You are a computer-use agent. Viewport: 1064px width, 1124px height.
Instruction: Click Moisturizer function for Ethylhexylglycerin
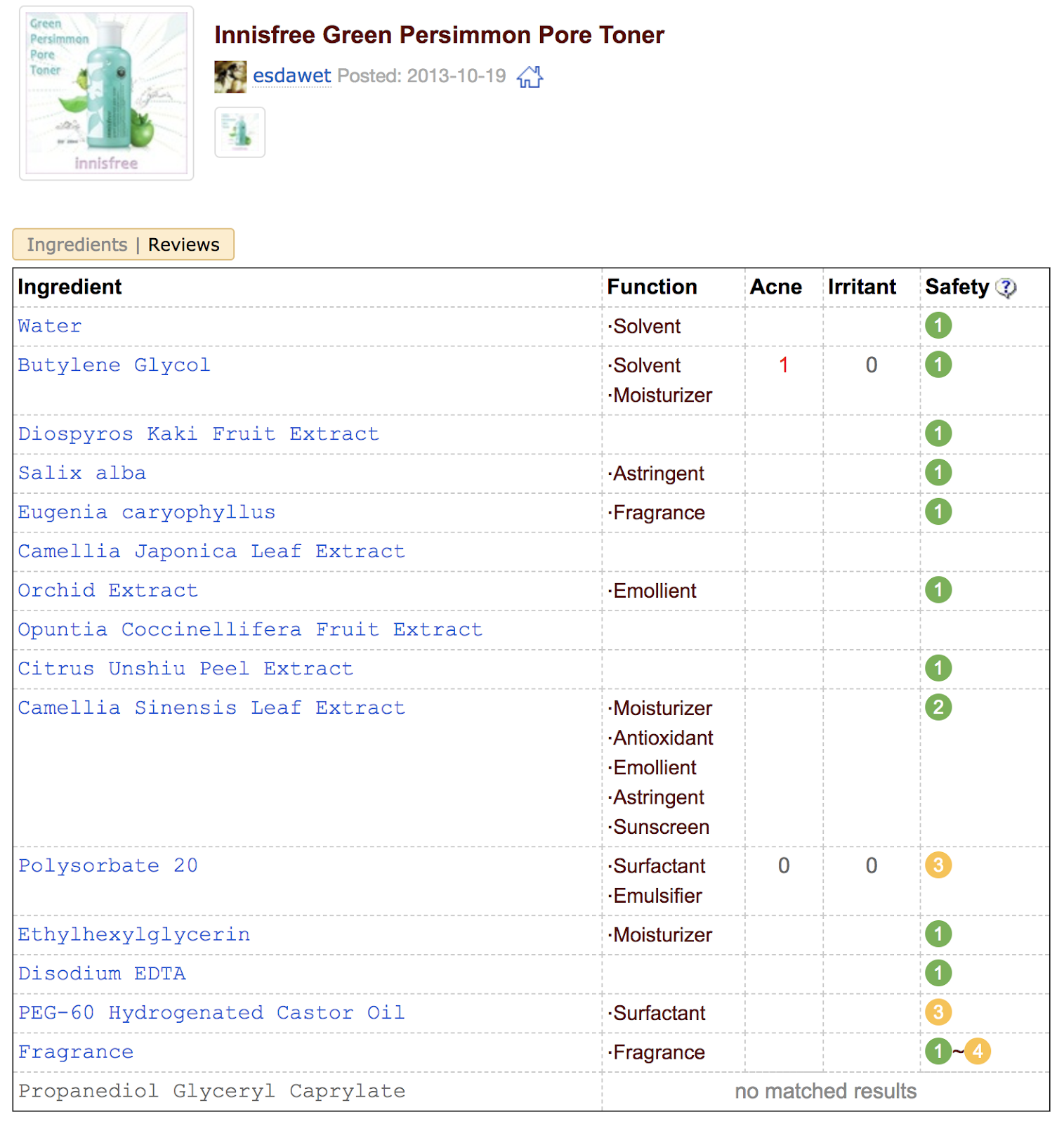pos(660,935)
